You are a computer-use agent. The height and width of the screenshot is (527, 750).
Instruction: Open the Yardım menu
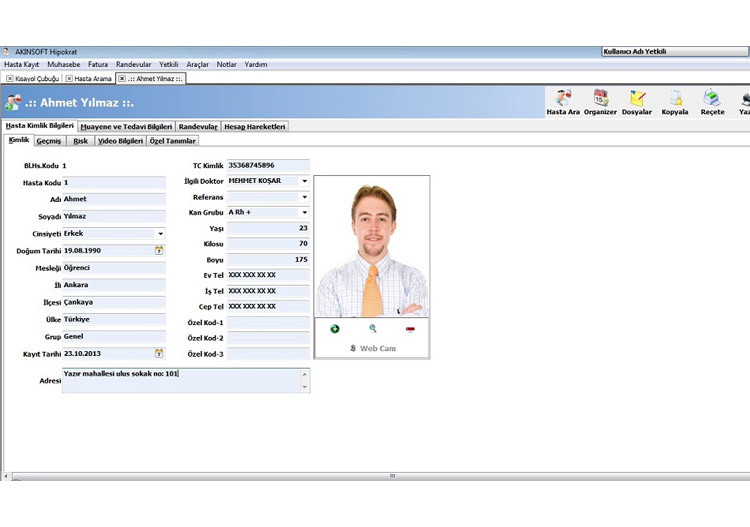coord(256,64)
